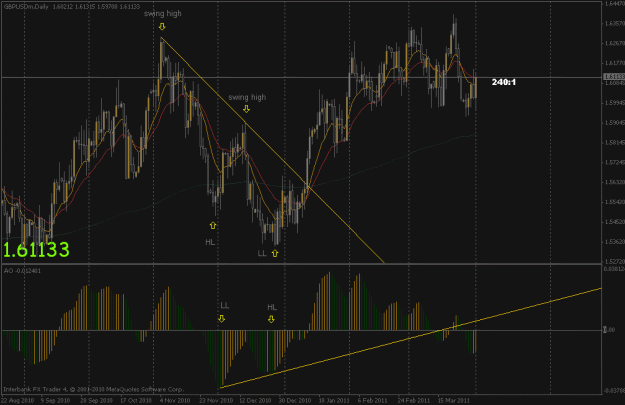Click the '18 Jan 2011' date label

click(x=334, y=400)
